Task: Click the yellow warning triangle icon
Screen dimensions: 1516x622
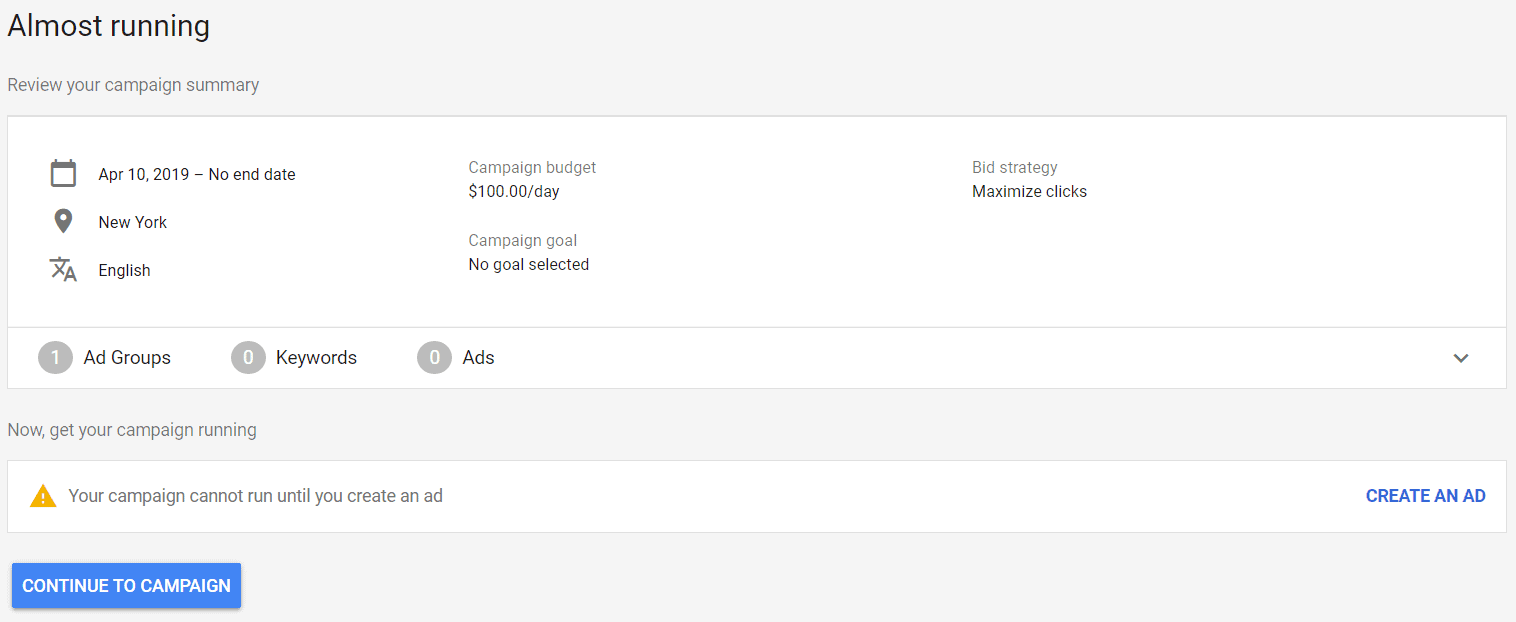Action: [42, 495]
